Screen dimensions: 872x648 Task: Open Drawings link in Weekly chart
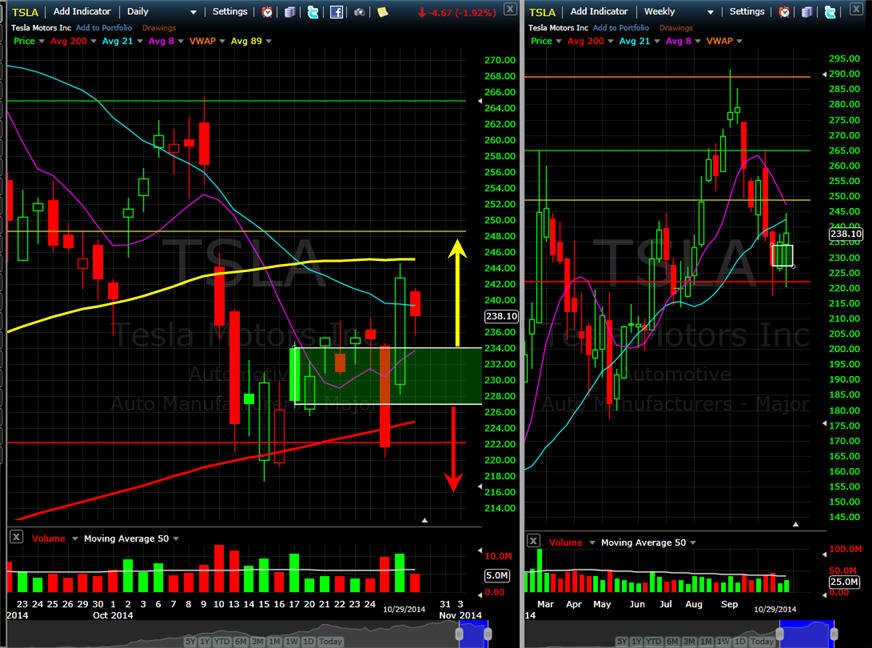[x=676, y=27]
